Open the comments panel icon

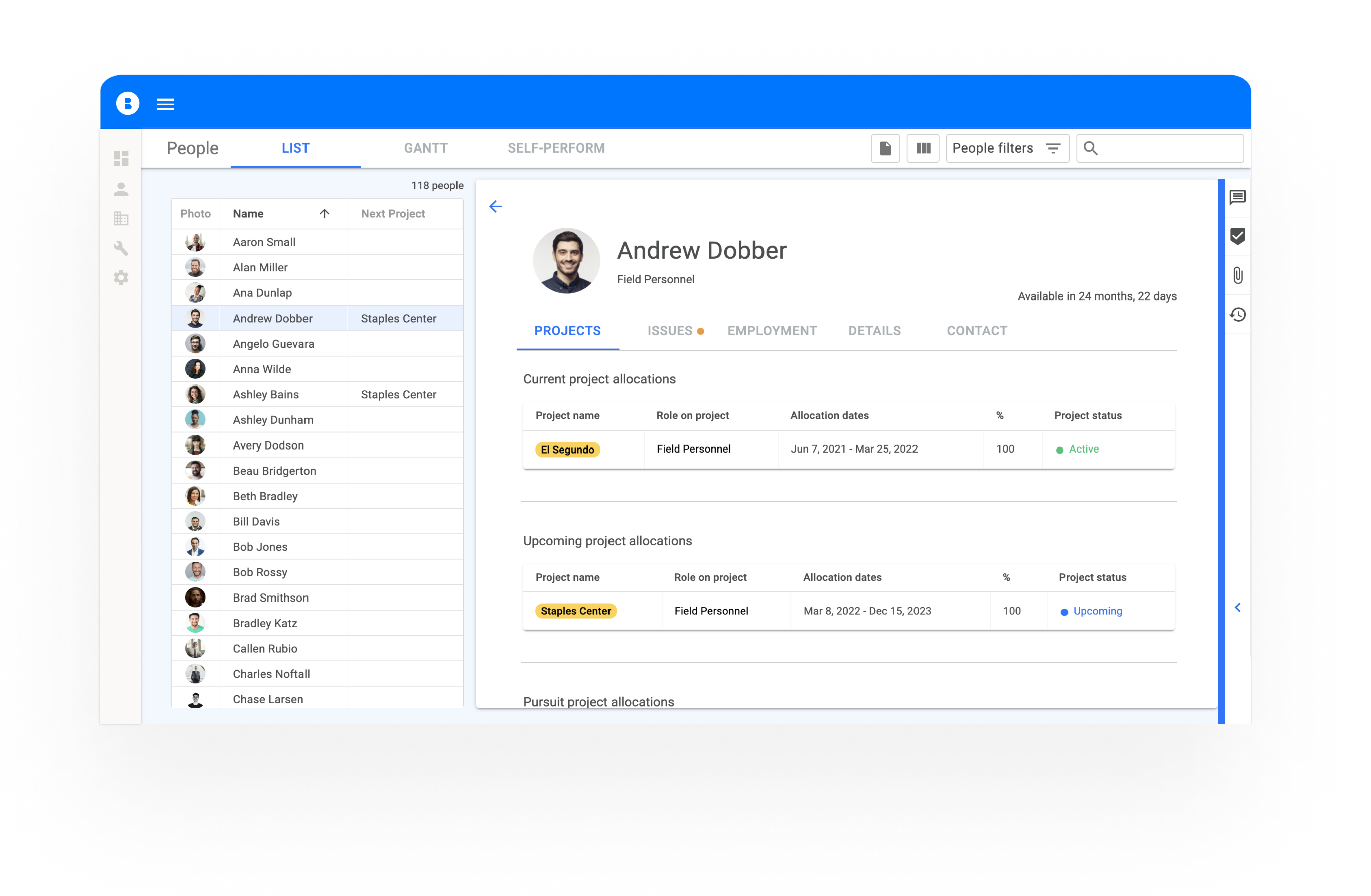(1237, 198)
